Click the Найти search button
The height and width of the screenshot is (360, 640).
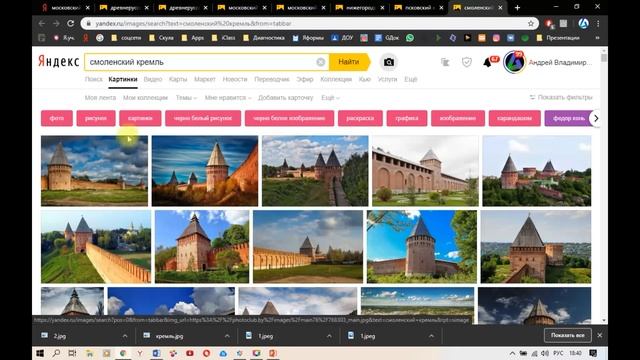[349, 62]
